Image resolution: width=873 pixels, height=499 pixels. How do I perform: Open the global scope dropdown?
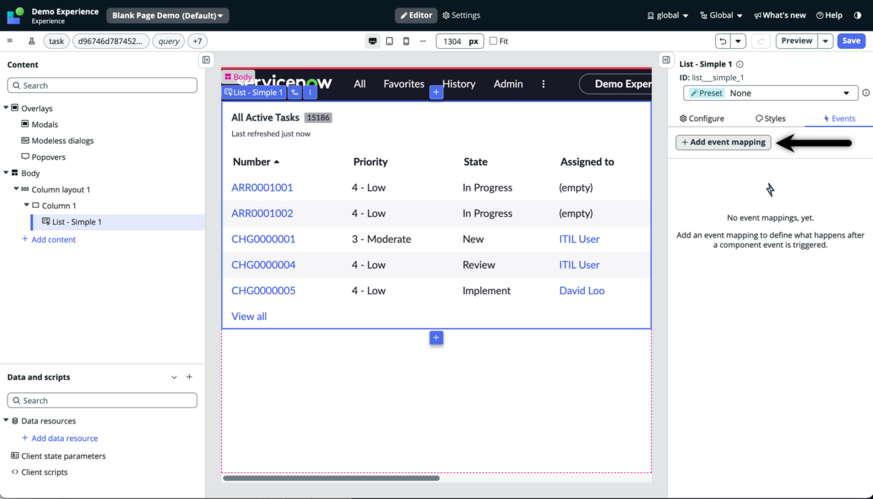(x=668, y=16)
